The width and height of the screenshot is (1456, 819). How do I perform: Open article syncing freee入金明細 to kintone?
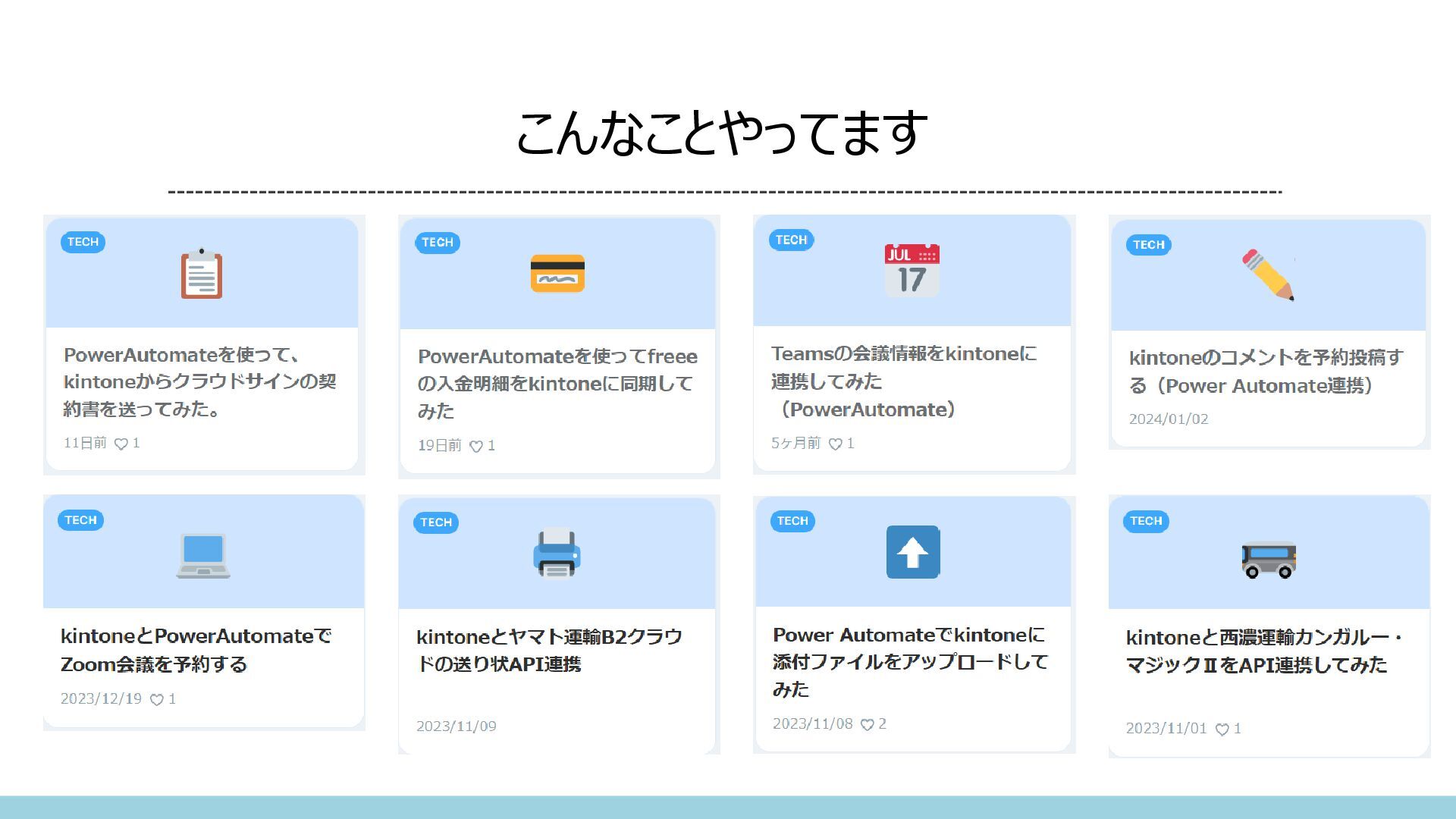557,384
